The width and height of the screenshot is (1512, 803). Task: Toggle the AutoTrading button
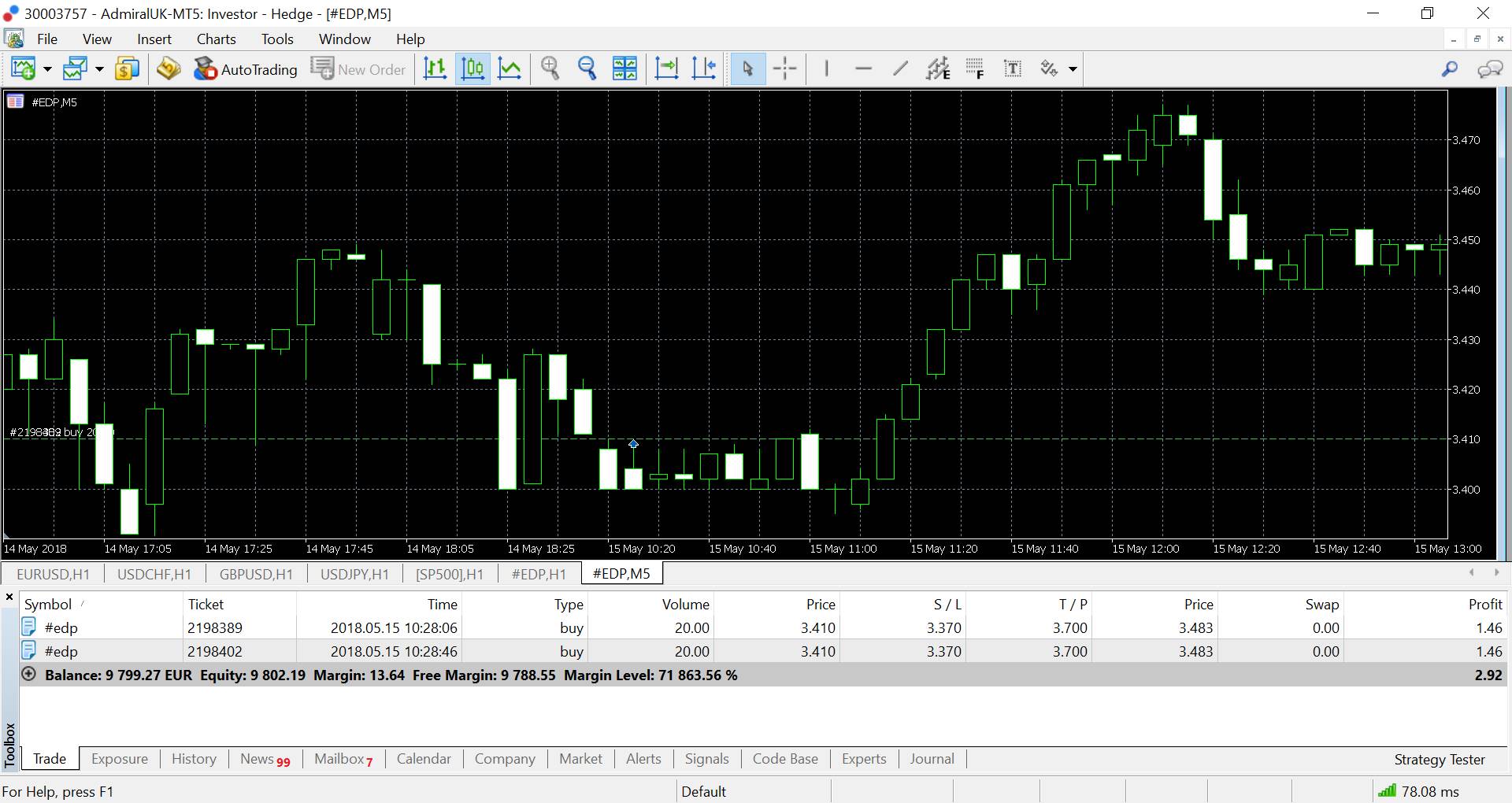(x=246, y=69)
